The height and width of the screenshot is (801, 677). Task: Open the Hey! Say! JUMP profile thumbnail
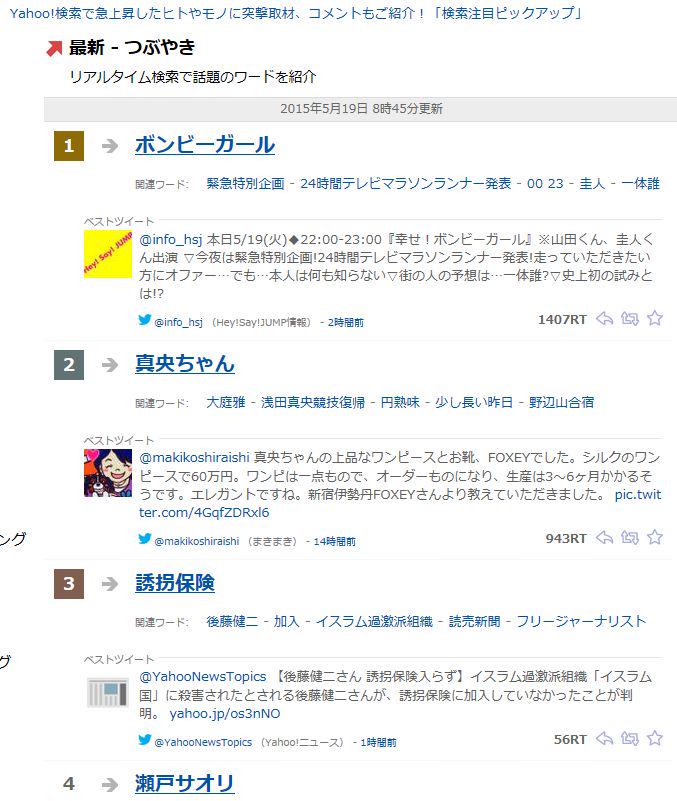pos(108,254)
